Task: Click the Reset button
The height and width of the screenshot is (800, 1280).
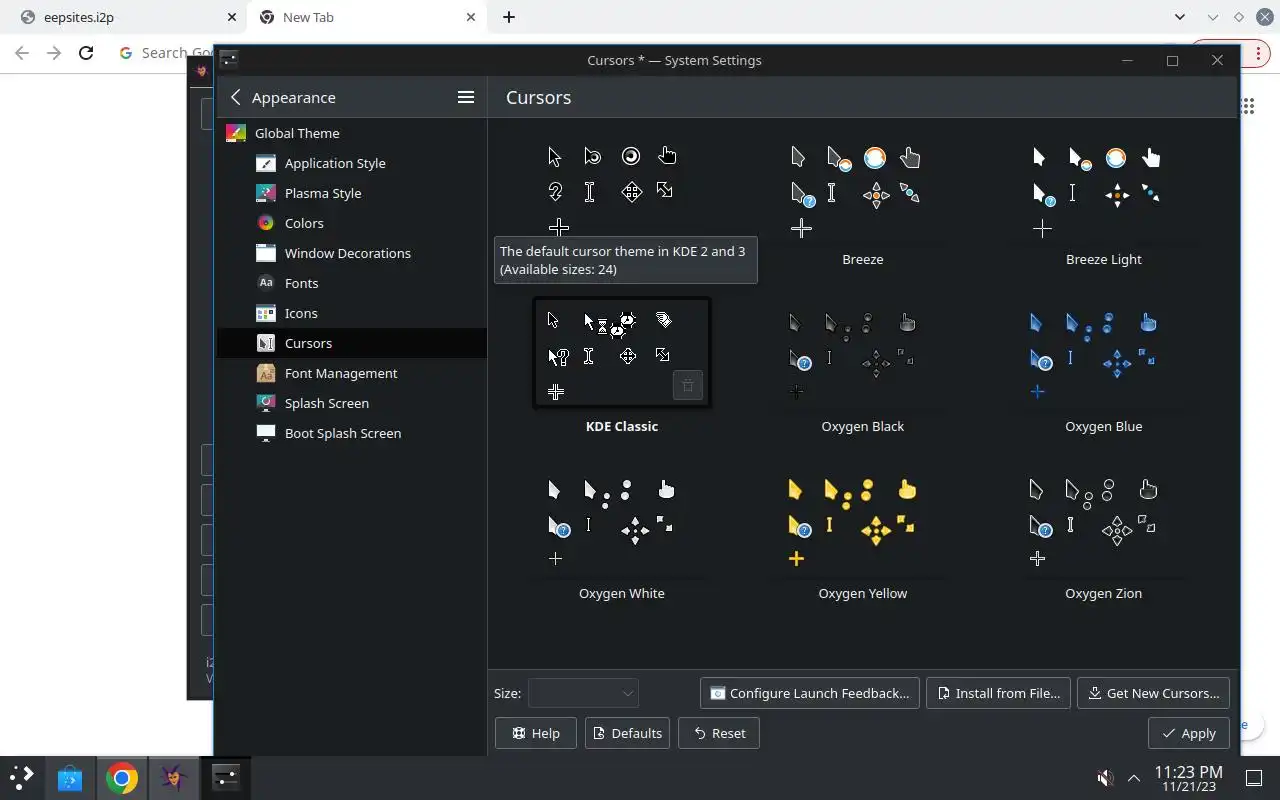Action: [719, 733]
